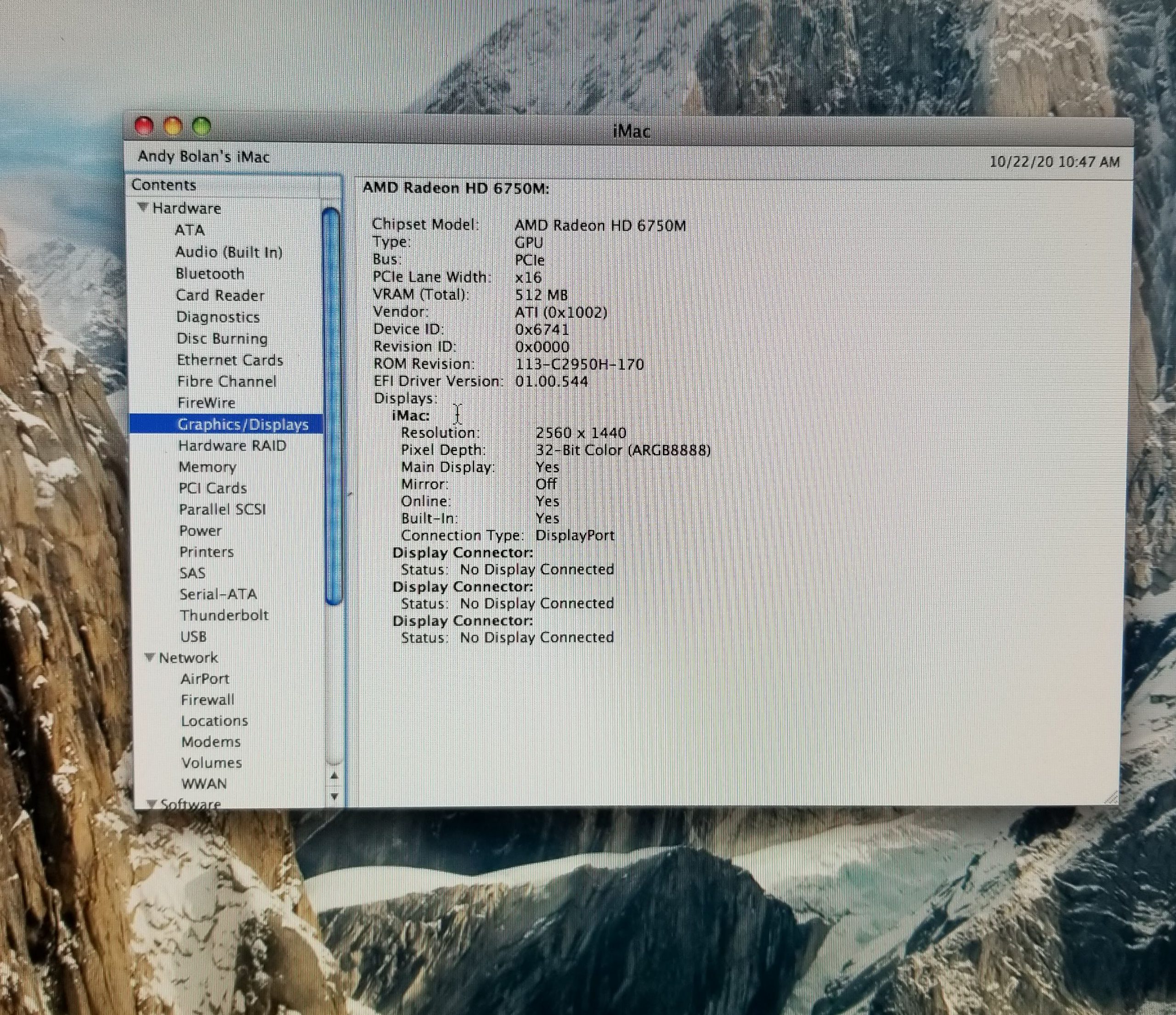Image resolution: width=1176 pixels, height=1015 pixels.
Task: Collapse the Software section triangle
Action: 152,803
